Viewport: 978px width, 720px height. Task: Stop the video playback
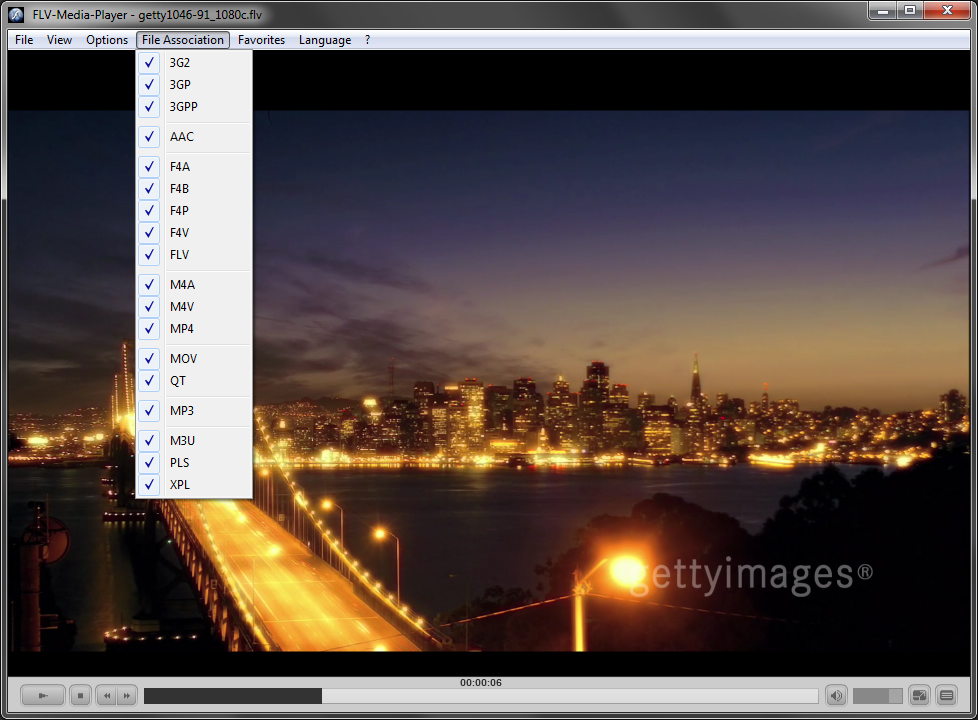tap(81, 695)
